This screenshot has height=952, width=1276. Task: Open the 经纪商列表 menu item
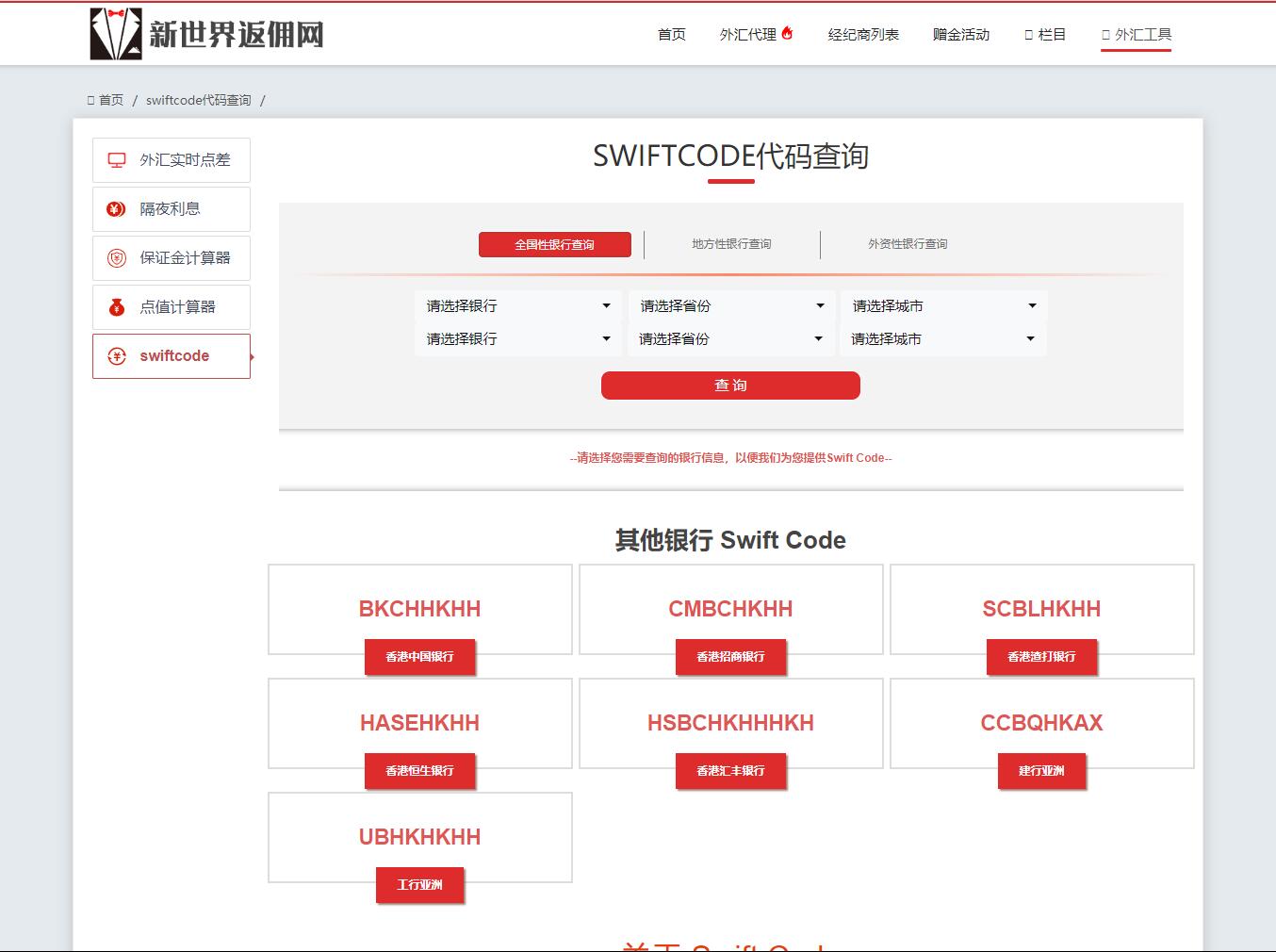(863, 34)
